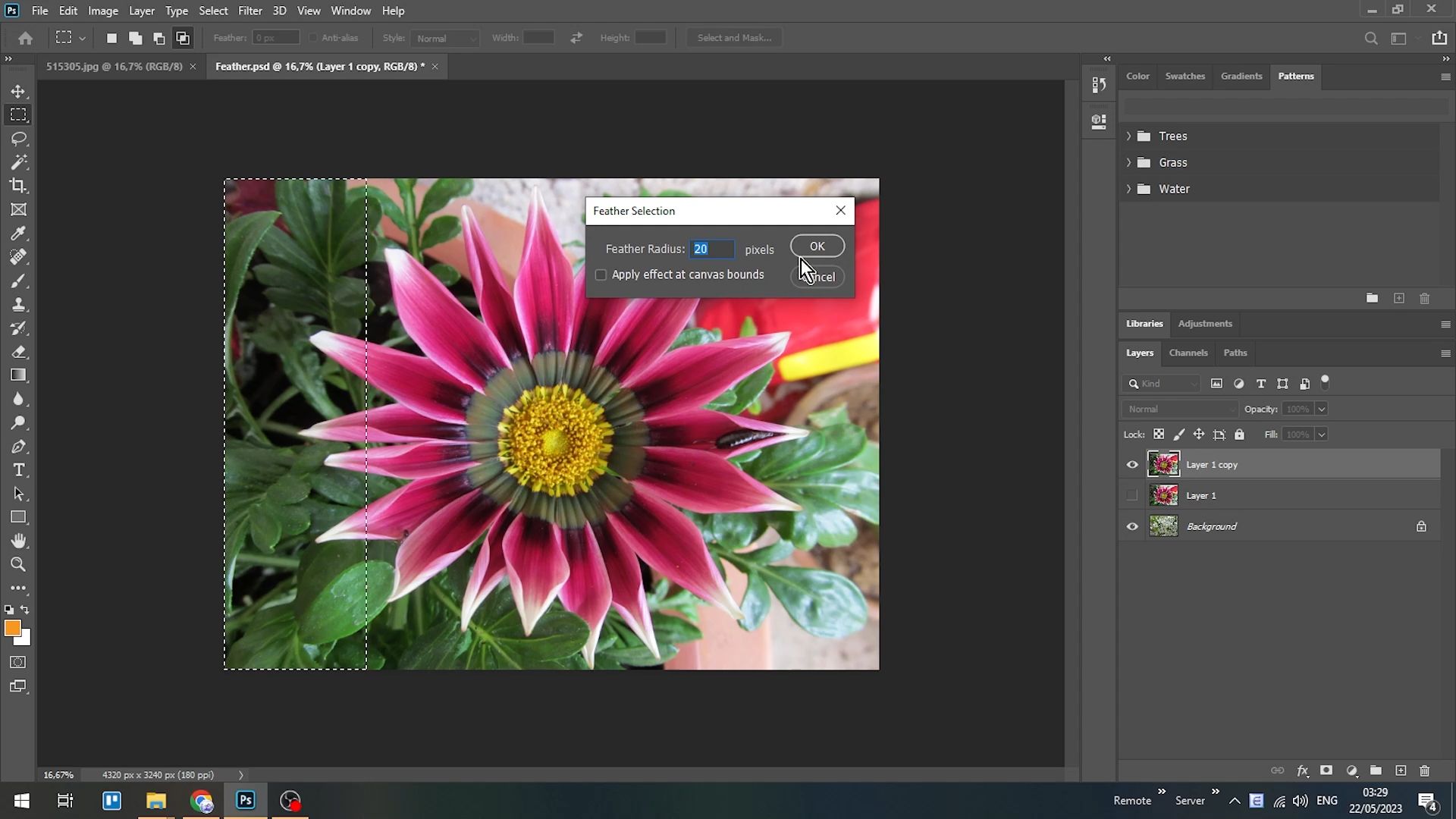Select the Move tool
The height and width of the screenshot is (819, 1456).
18,91
